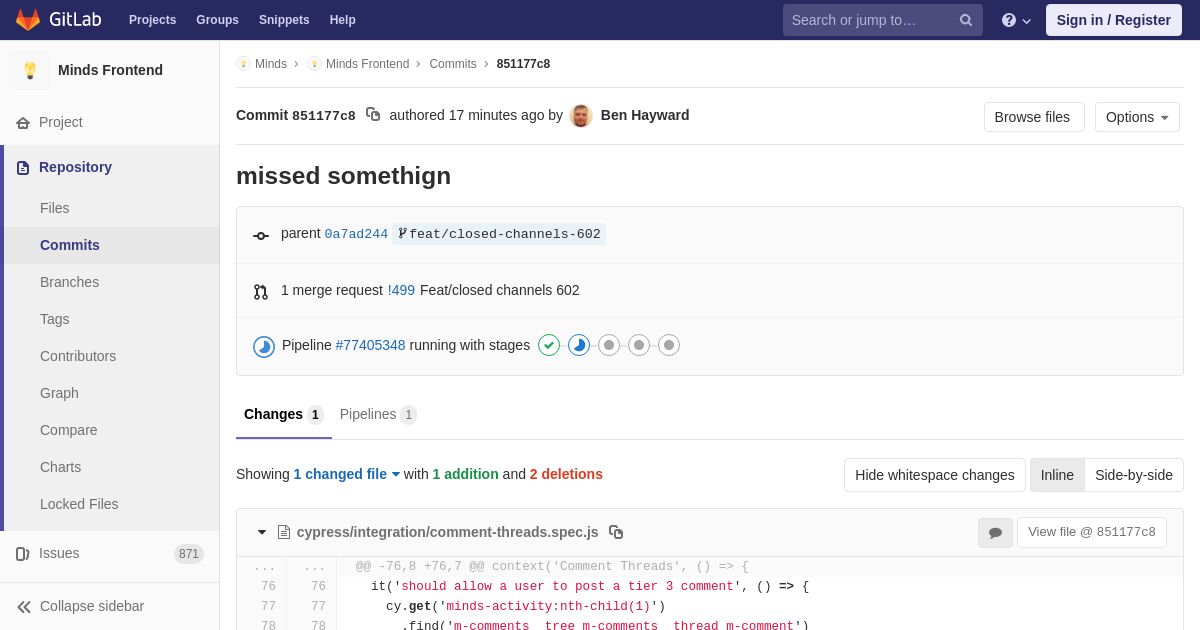Click the Repository document icon

(23, 168)
